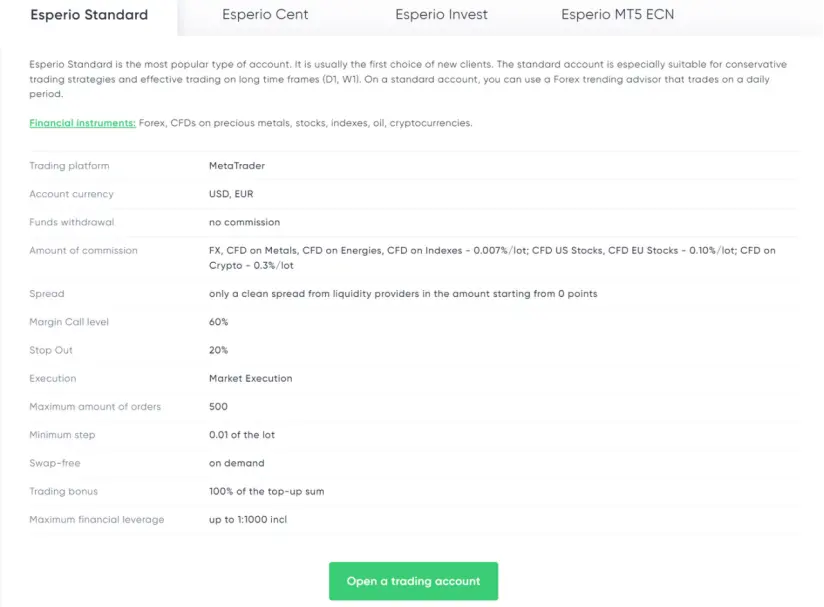Click the Open a trading account button
Image resolution: width=824 pixels, height=607 pixels.
[413, 581]
